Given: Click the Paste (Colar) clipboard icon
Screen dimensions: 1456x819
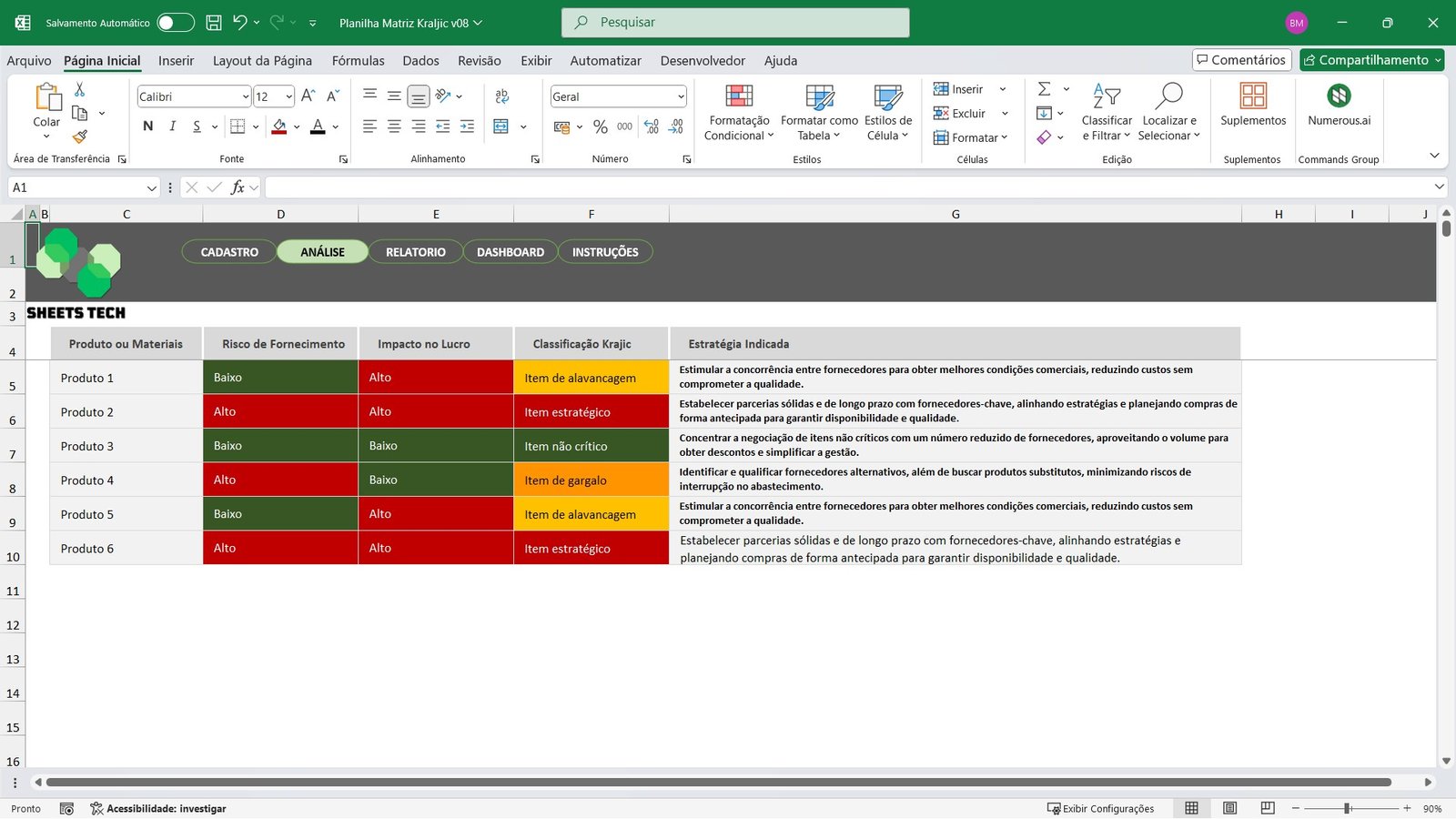Looking at the screenshot, I should (47, 96).
